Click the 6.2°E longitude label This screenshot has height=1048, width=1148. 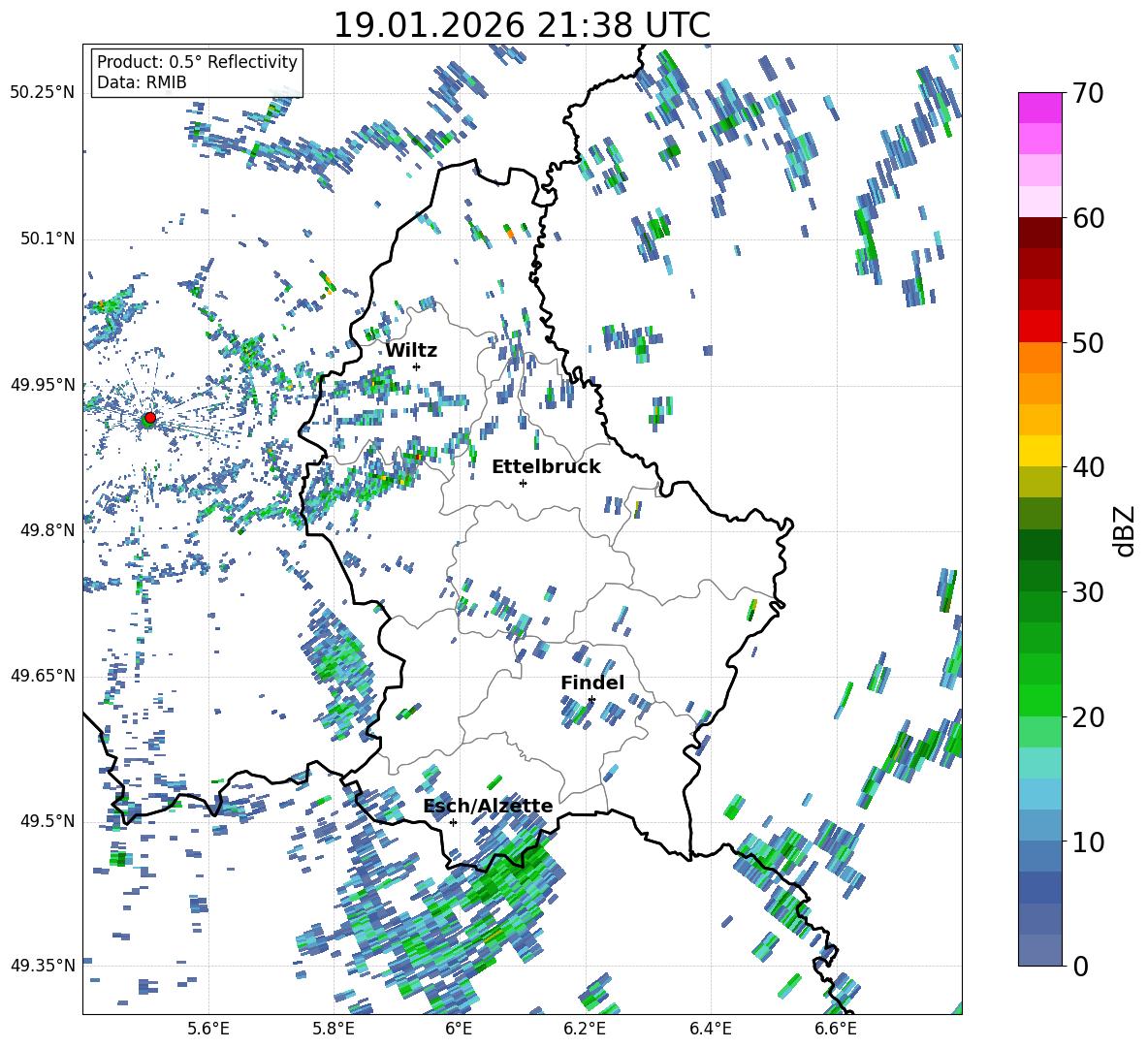585,1030
